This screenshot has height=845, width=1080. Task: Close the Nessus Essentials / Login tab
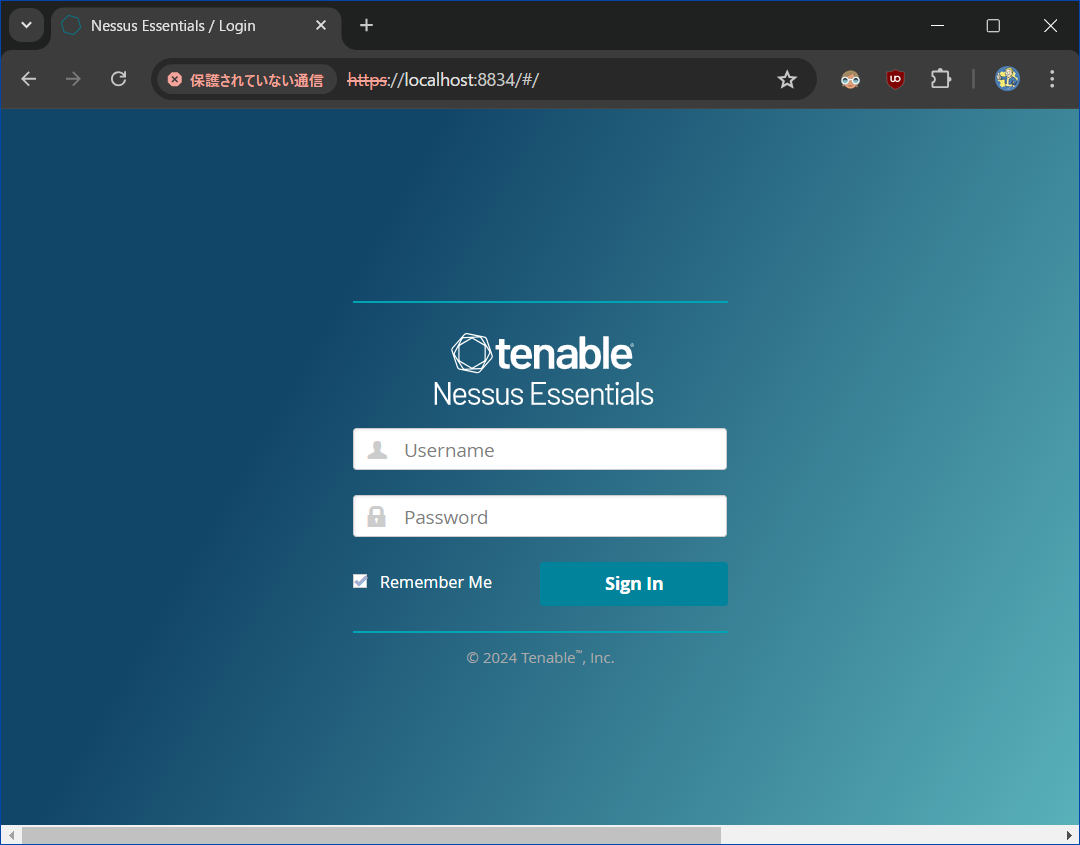(x=321, y=25)
